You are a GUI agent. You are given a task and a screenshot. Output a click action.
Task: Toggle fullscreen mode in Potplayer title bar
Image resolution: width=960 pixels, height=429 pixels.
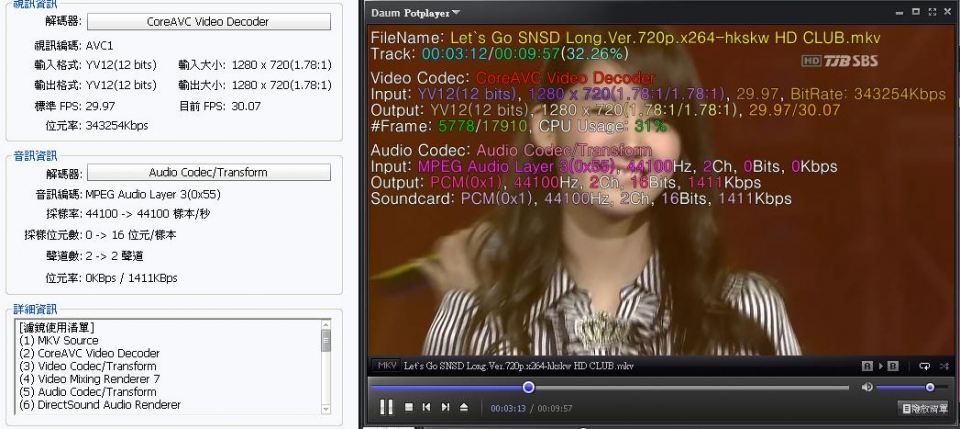pos(932,12)
